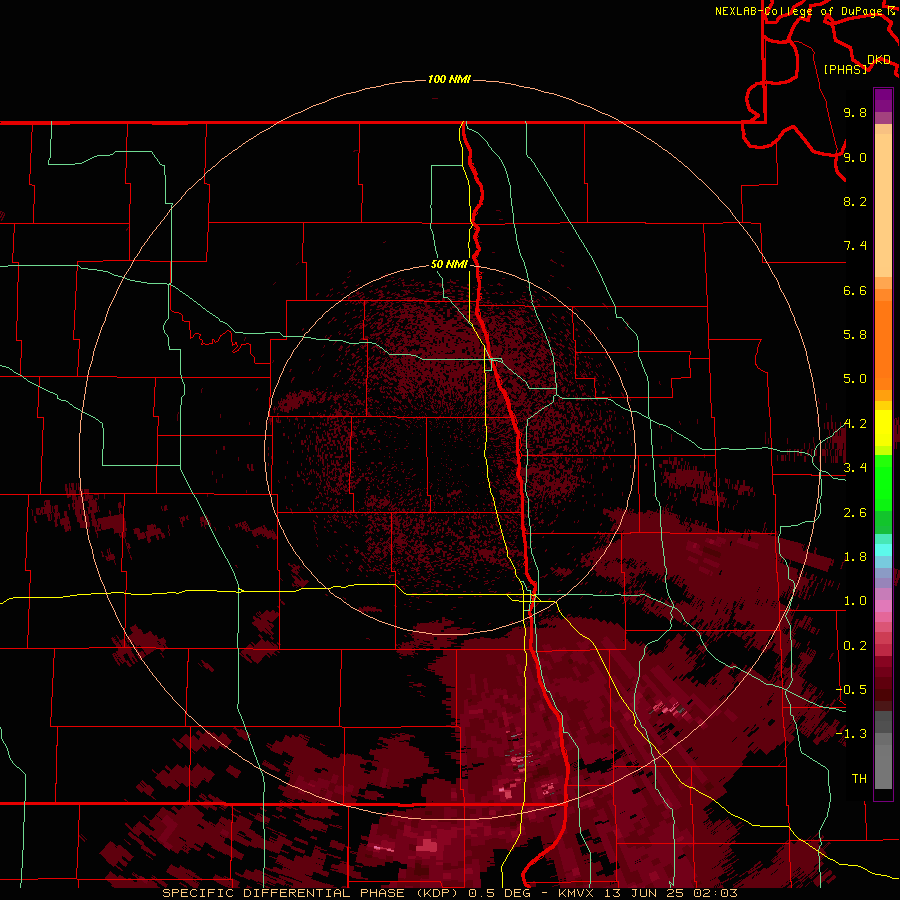Click the 6.6 value on the scale

point(855,290)
